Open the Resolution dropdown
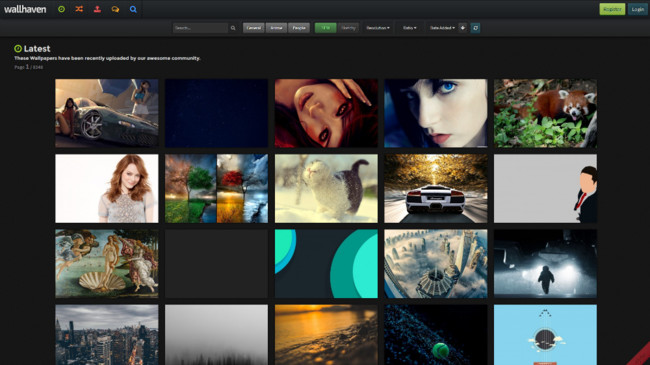 click(x=378, y=28)
